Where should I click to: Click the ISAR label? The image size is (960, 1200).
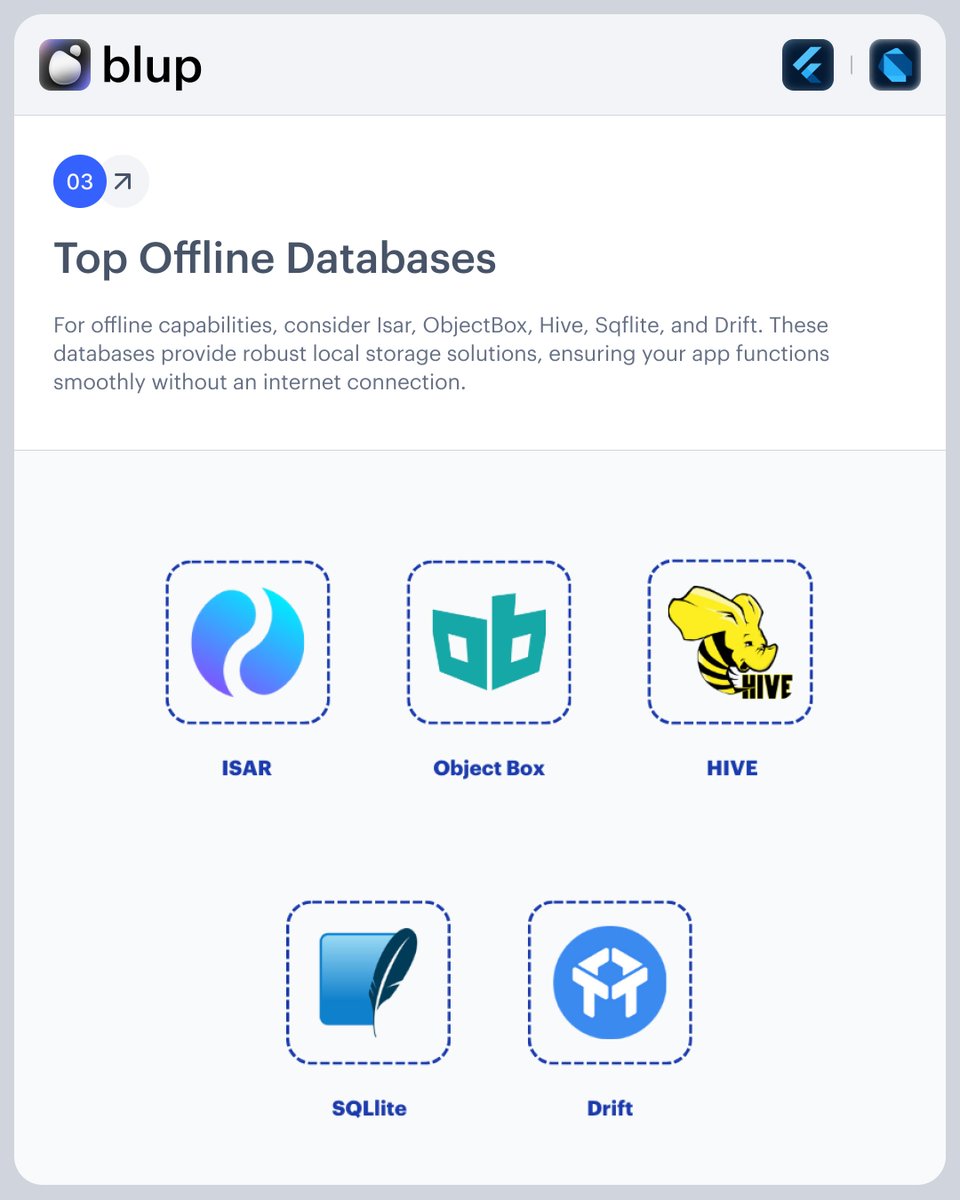[x=247, y=768]
